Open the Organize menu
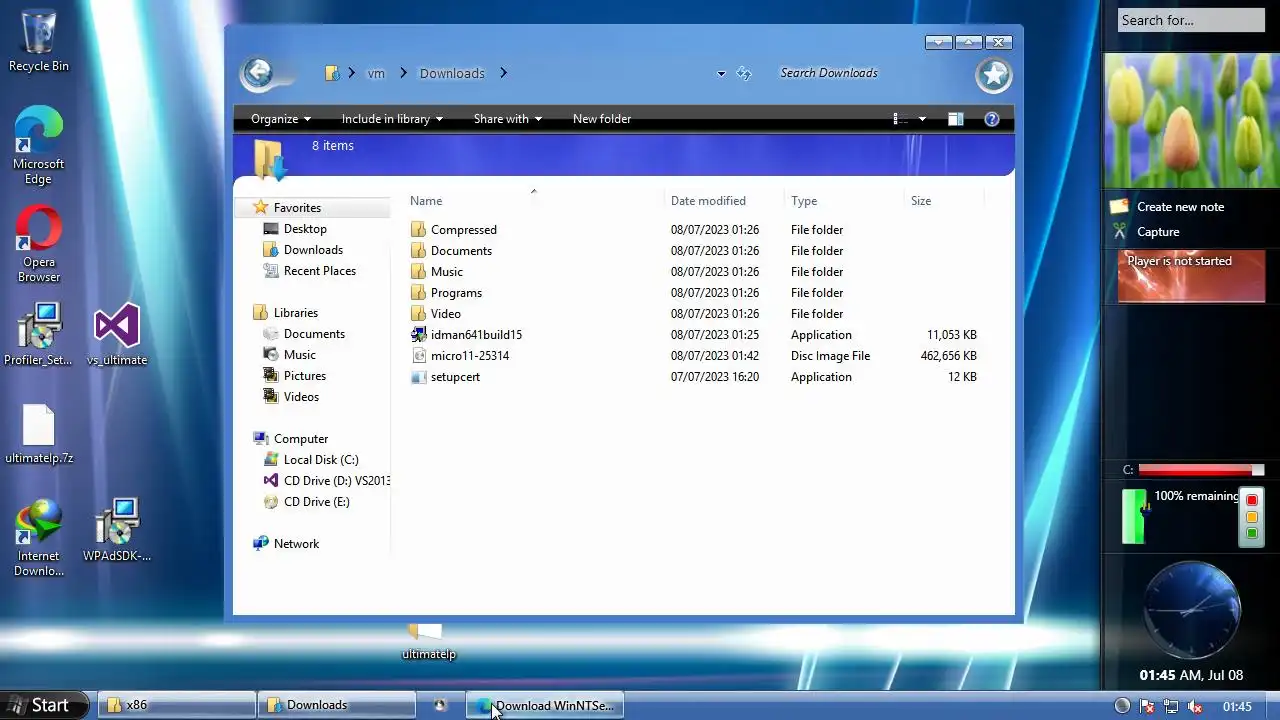The width and height of the screenshot is (1280, 720). pos(281,119)
